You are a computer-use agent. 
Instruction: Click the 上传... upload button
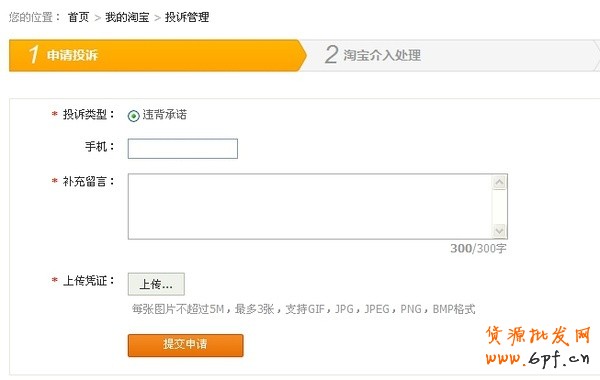[156, 284]
